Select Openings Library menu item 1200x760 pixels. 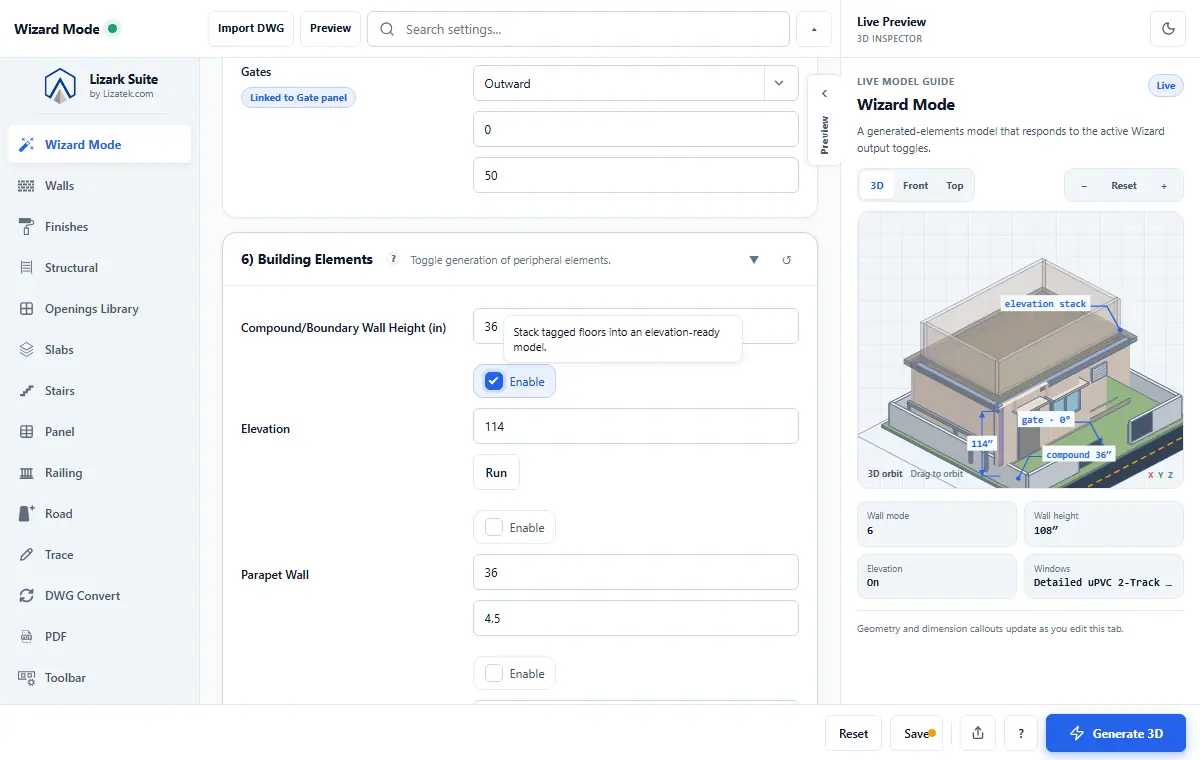pos(99,309)
